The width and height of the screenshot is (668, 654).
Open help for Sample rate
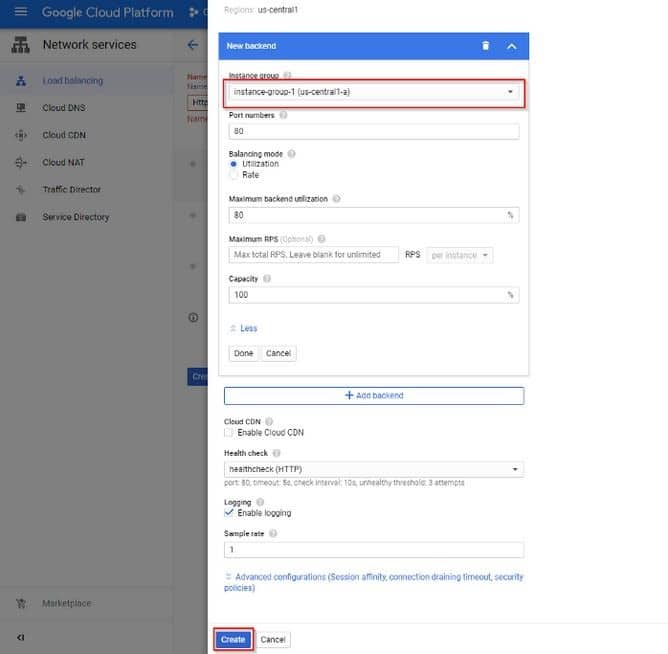tap(273, 533)
